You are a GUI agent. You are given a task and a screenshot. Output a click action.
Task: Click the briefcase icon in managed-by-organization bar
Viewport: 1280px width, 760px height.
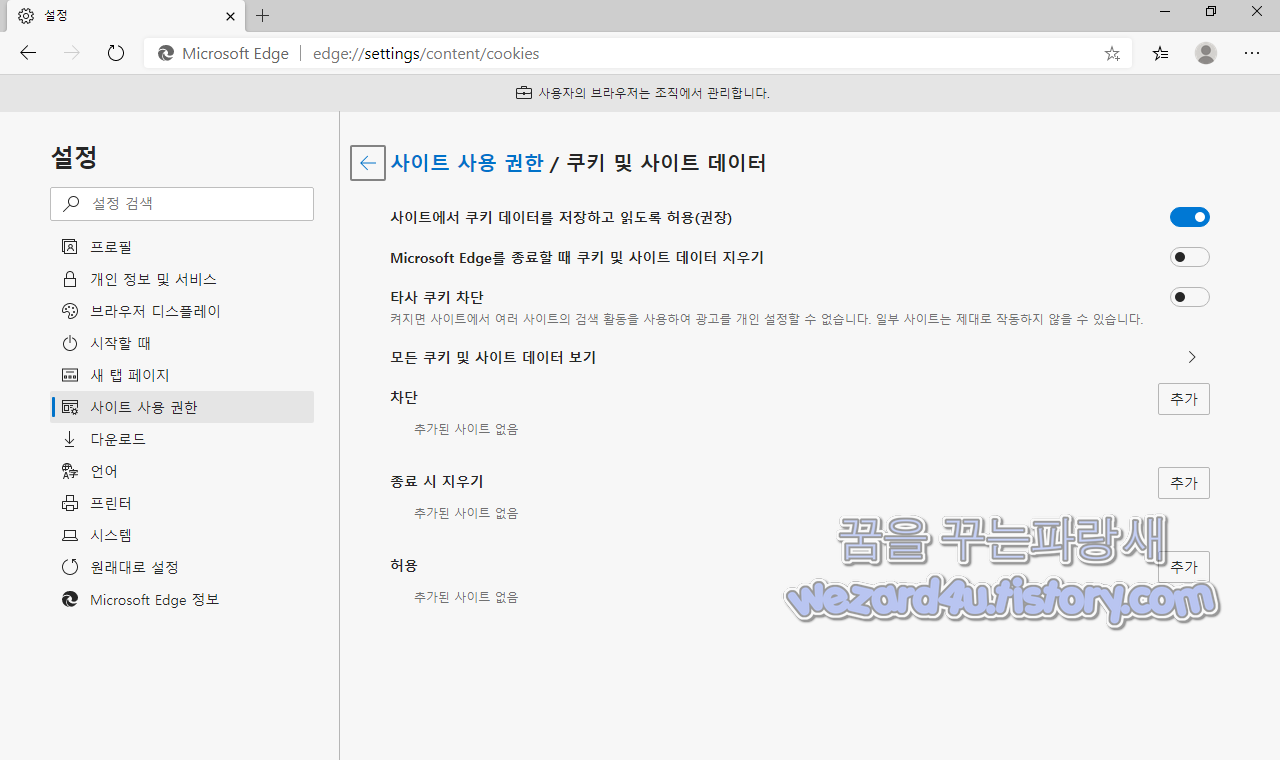[524, 93]
